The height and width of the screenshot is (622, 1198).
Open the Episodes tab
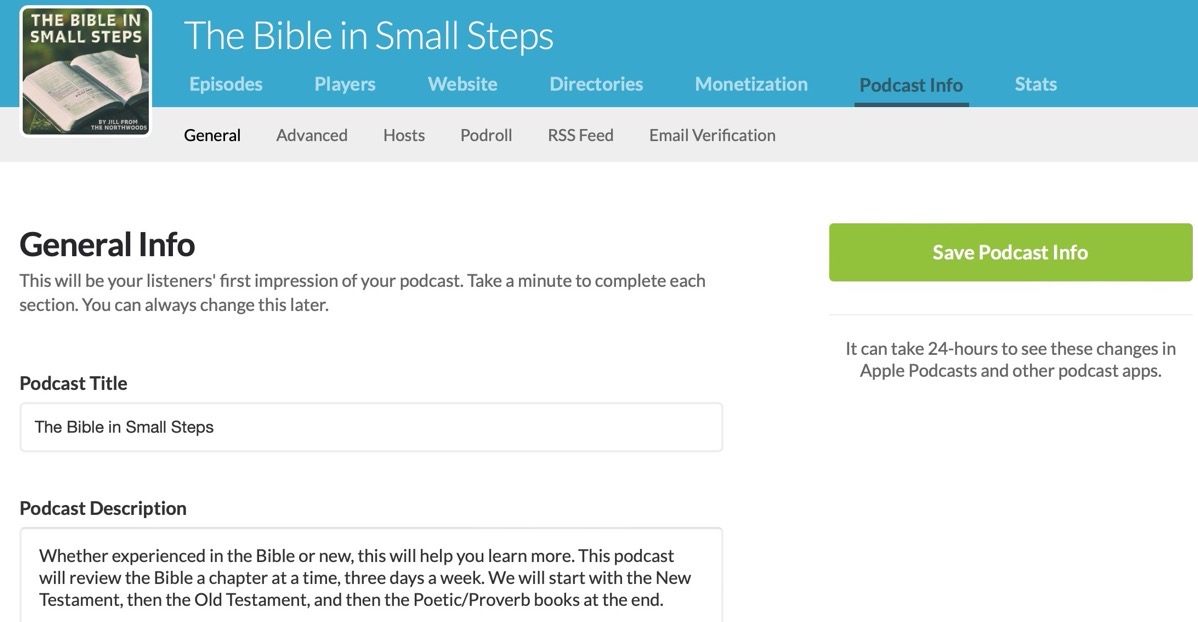[x=226, y=84]
